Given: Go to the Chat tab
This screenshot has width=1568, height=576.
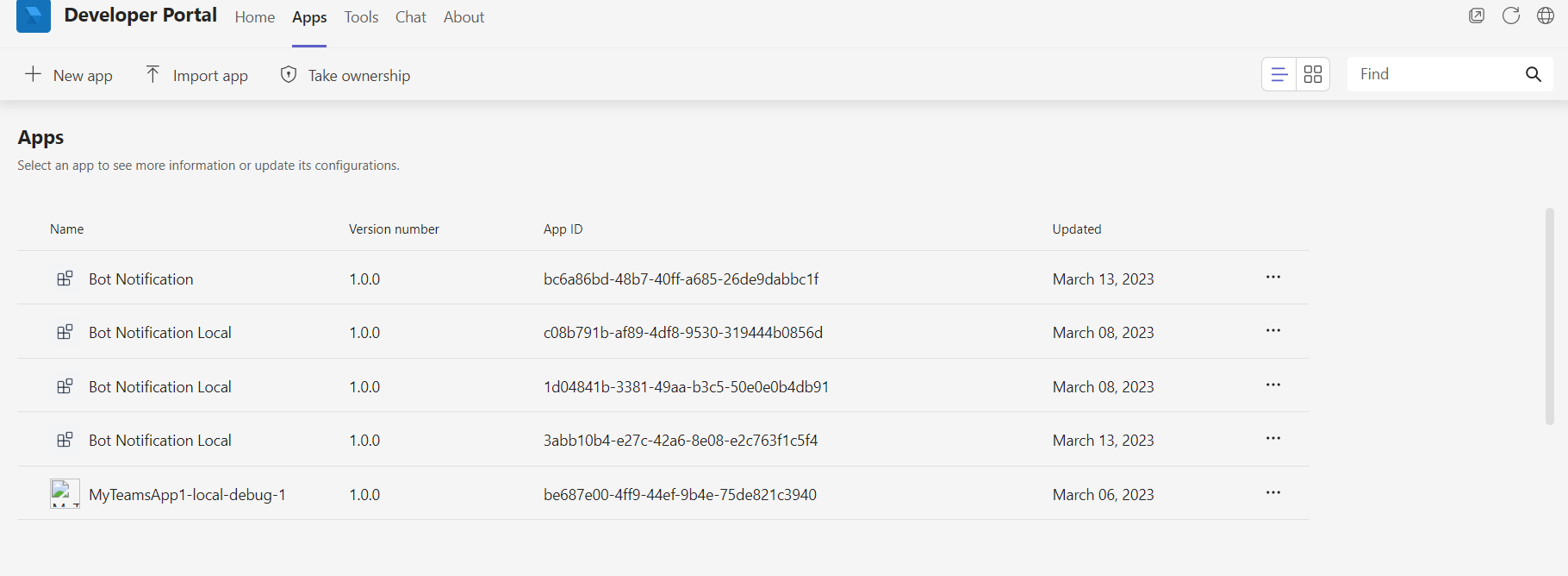Looking at the screenshot, I should click(411, 17).
